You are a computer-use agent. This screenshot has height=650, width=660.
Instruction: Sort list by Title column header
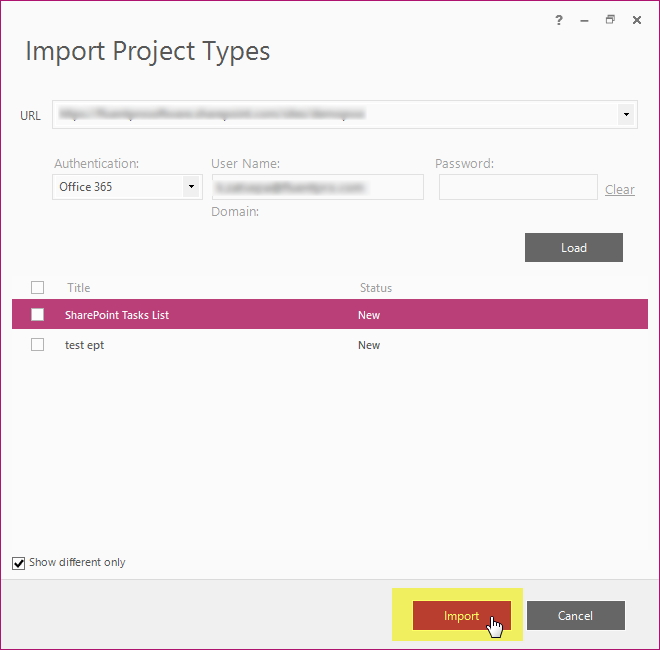pyautogui.click(x=79, y=288)
